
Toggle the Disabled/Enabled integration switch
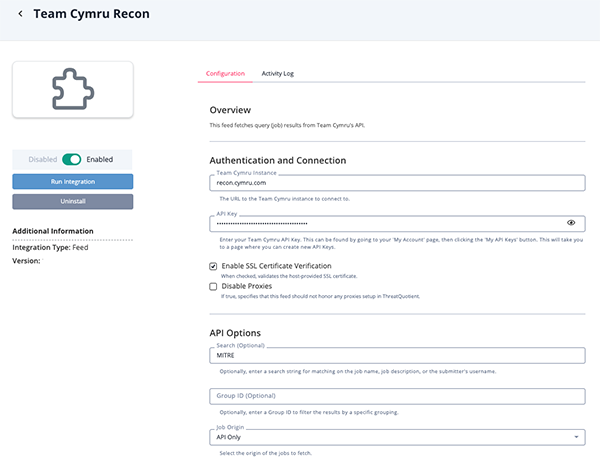(x=72, y=159)
